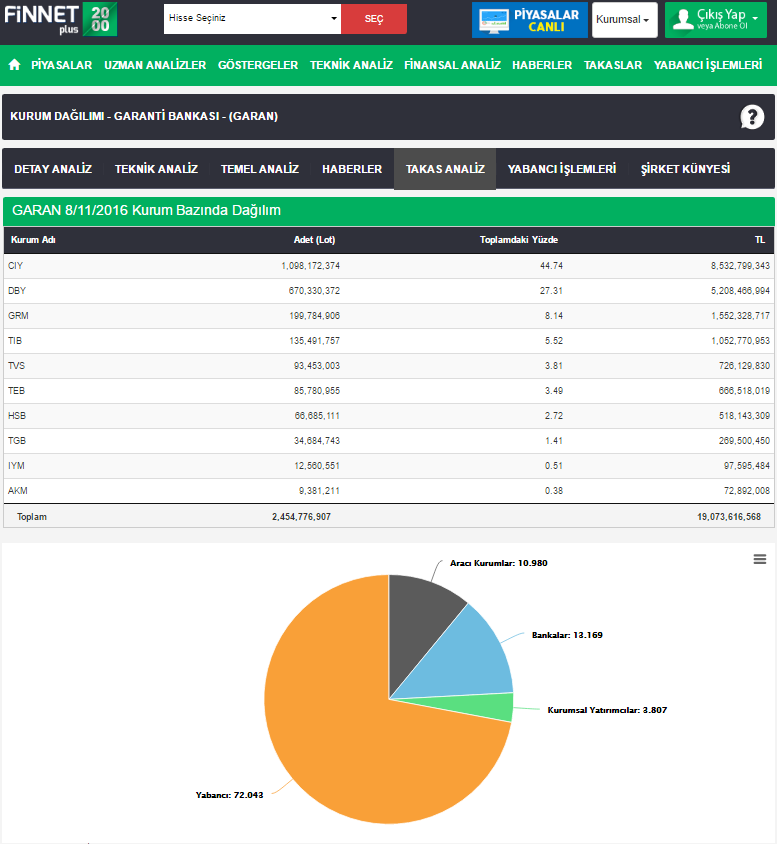
Task: Switch to HABERLER tab in dark tab bar
Action: click(352, 169)
